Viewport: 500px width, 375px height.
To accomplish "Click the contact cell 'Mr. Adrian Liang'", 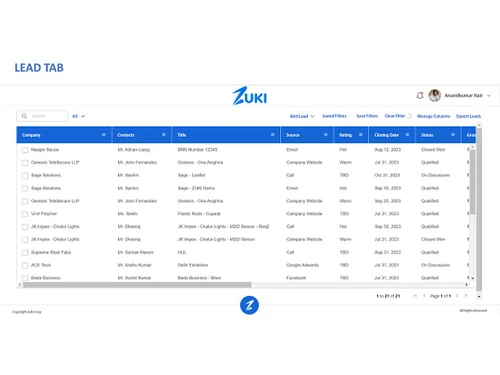I will pos(133,150).
